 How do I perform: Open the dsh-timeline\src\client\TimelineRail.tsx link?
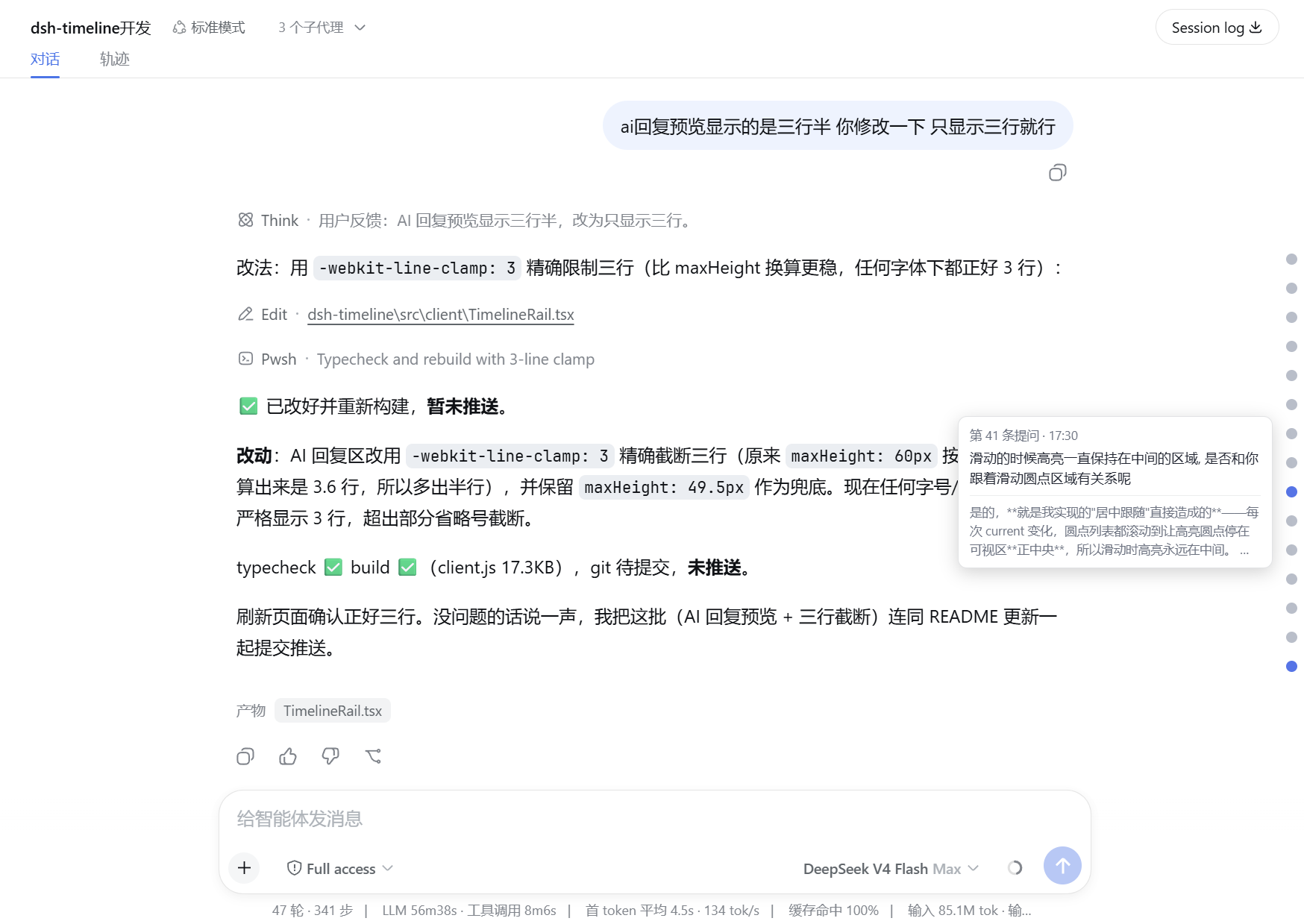coord(441,314)
